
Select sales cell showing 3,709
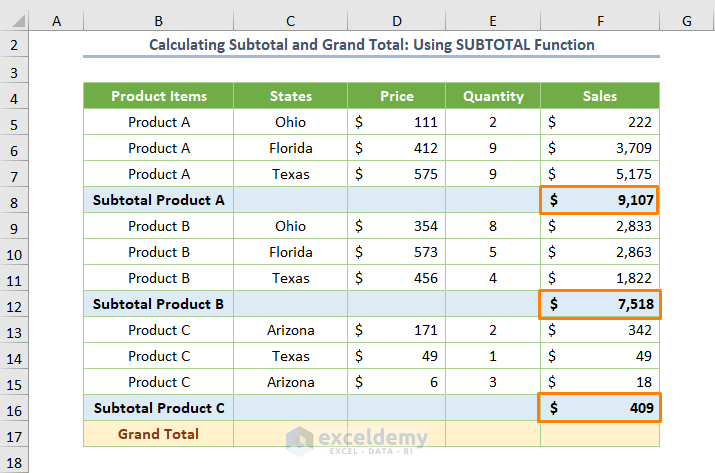(600, 148)
